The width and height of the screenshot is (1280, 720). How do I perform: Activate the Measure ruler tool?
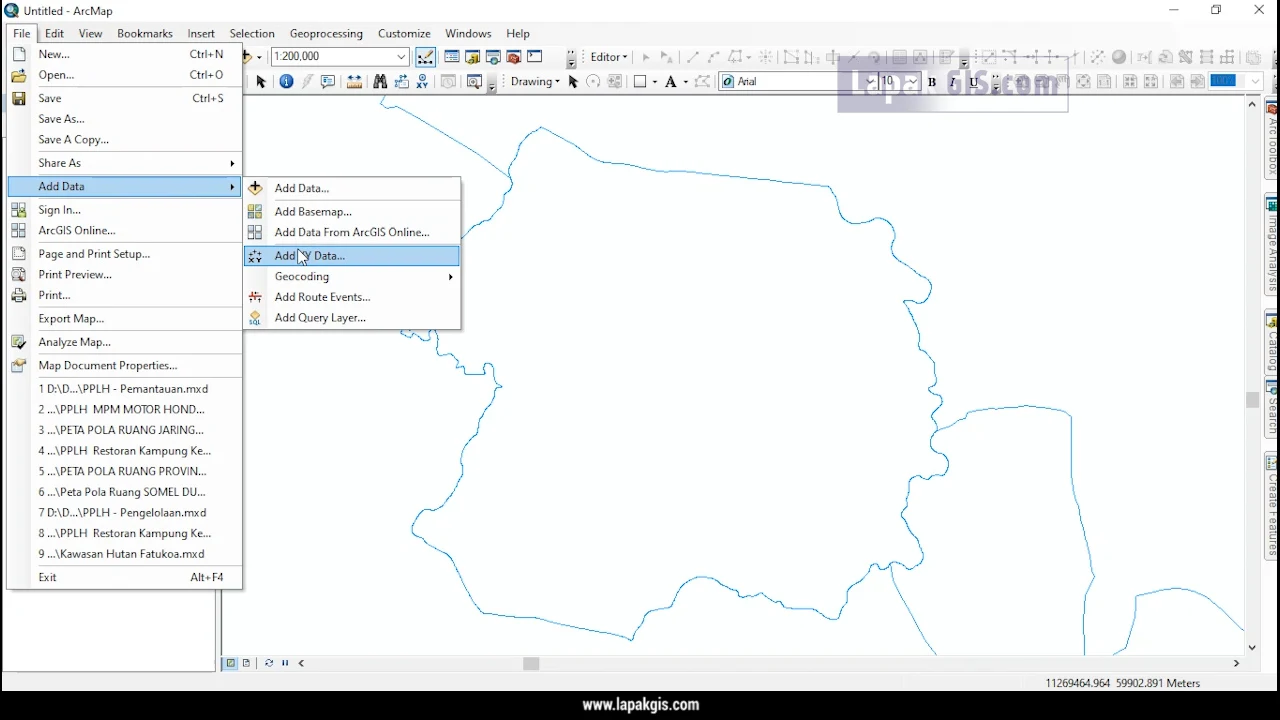pos(354,82)
